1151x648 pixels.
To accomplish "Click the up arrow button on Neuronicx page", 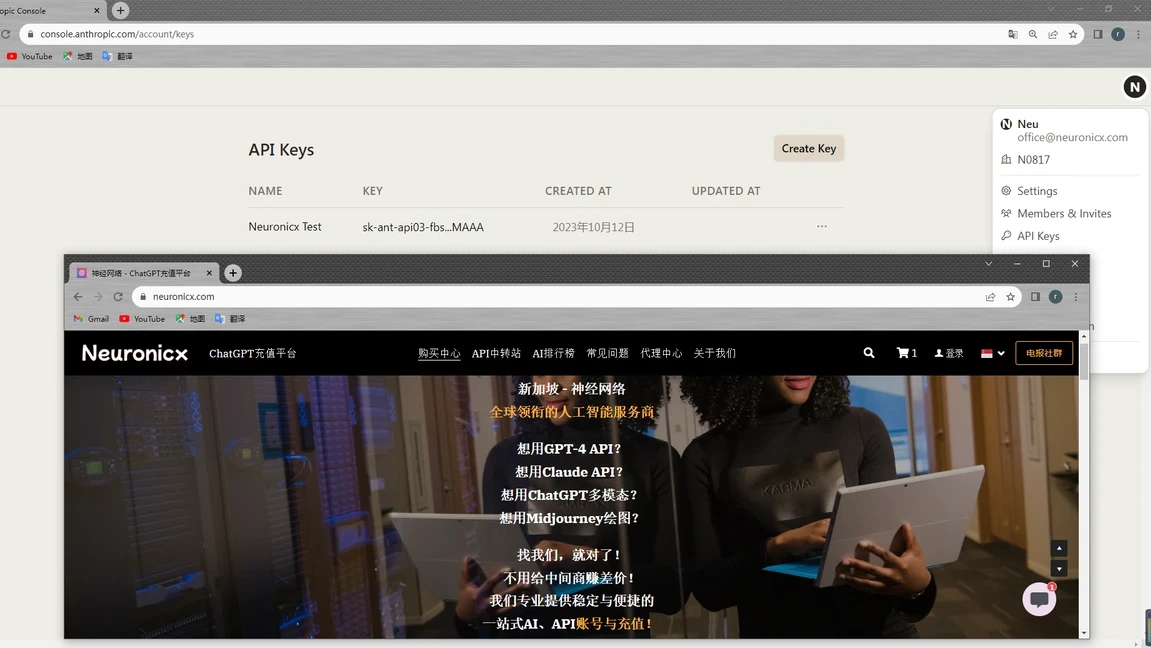I will coord(1059,548).
